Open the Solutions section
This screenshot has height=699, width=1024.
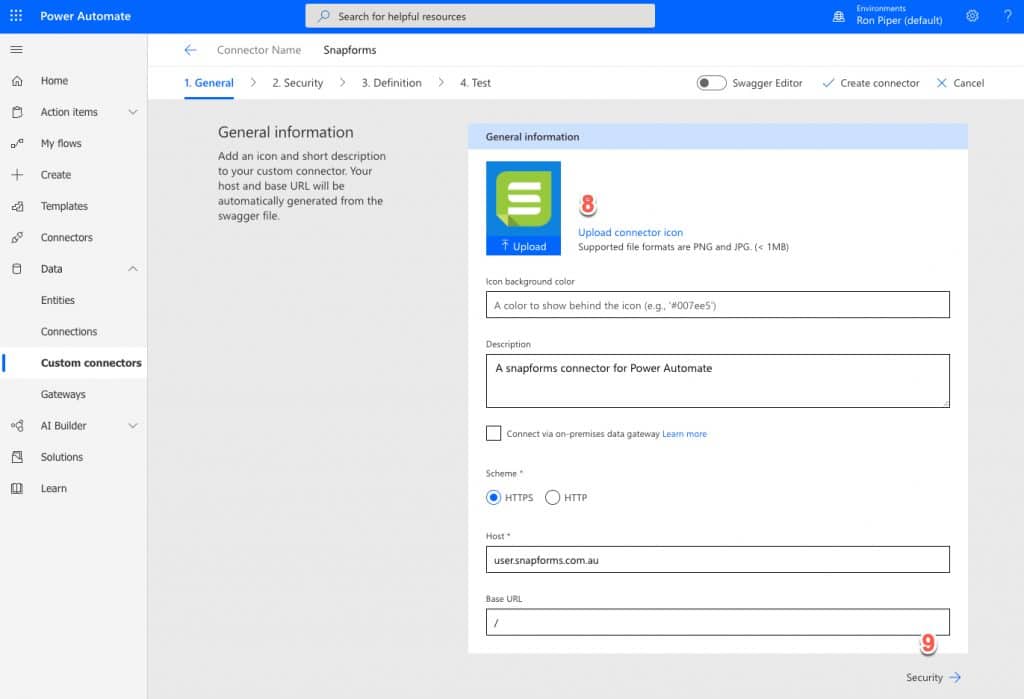pos(64,457)
